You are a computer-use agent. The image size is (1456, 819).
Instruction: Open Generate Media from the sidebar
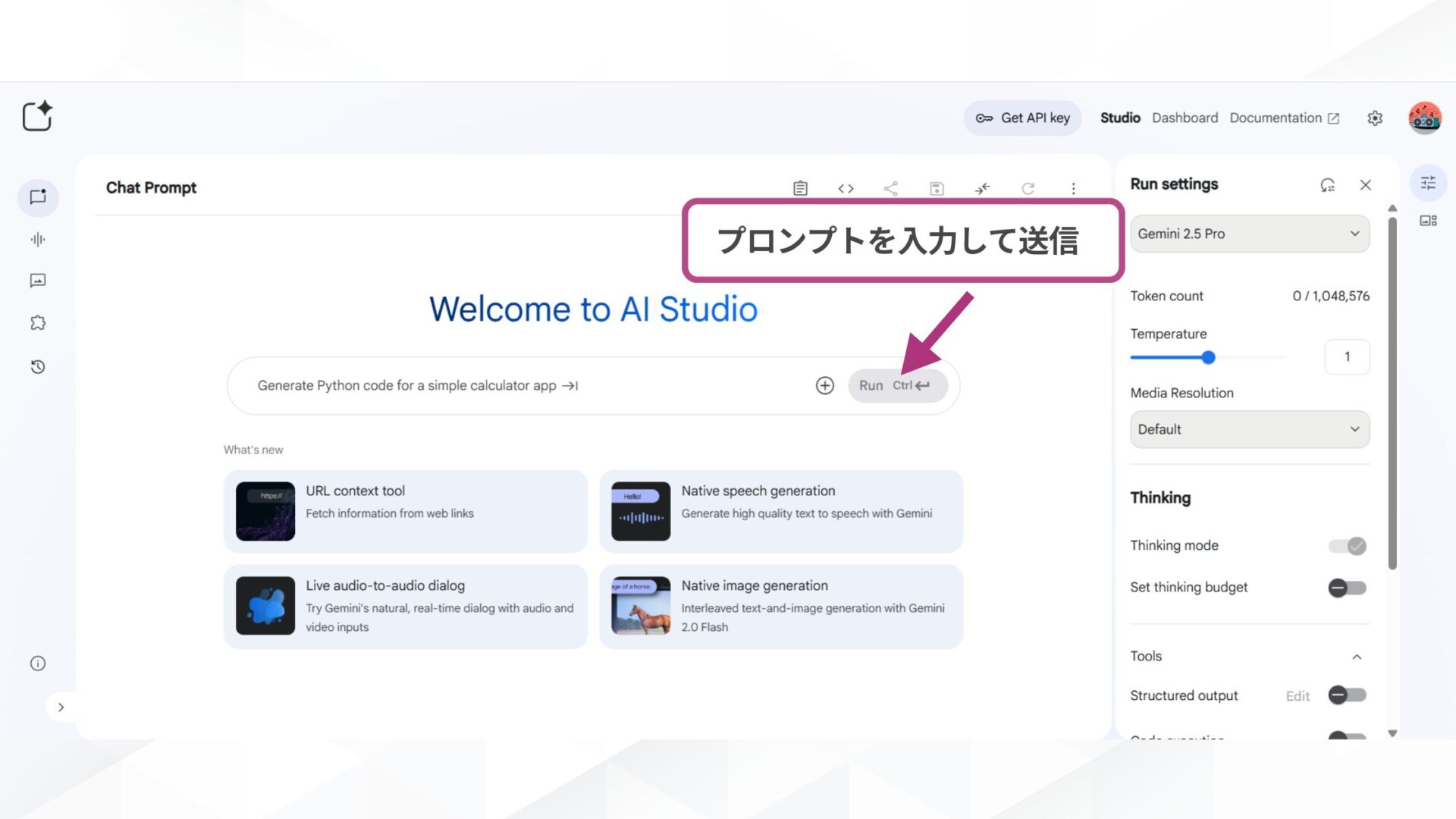coord(38,281)
